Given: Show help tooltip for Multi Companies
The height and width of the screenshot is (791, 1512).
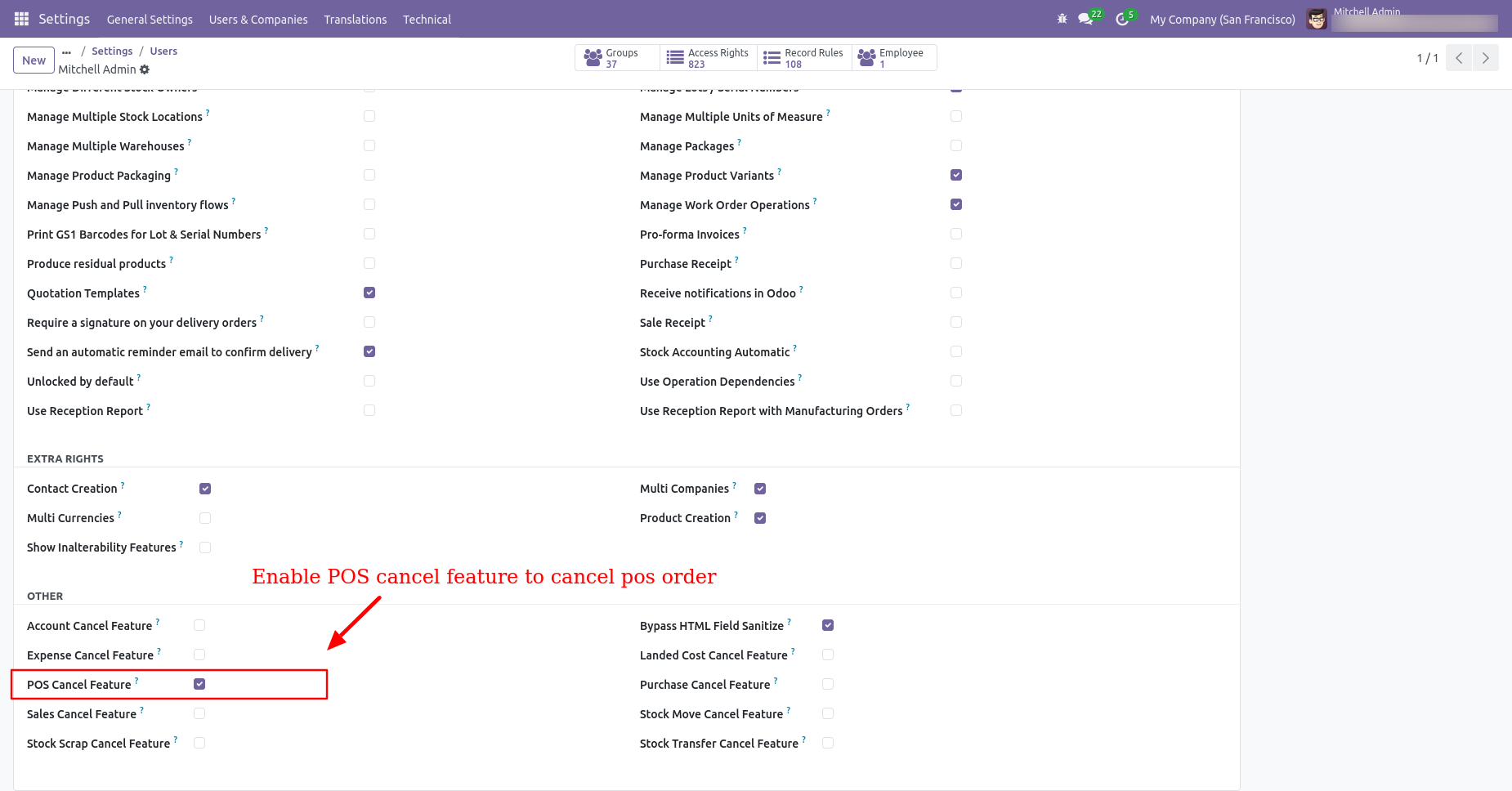Looking at the screenshot, I should [x=734, y=485].
